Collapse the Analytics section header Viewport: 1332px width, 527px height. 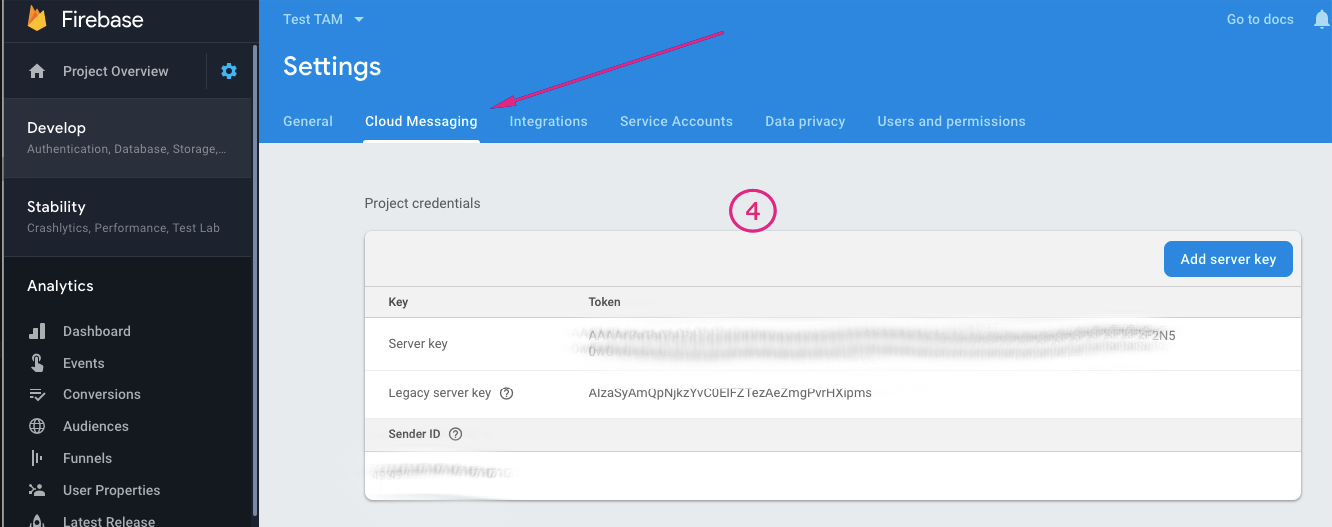(60, 286)
